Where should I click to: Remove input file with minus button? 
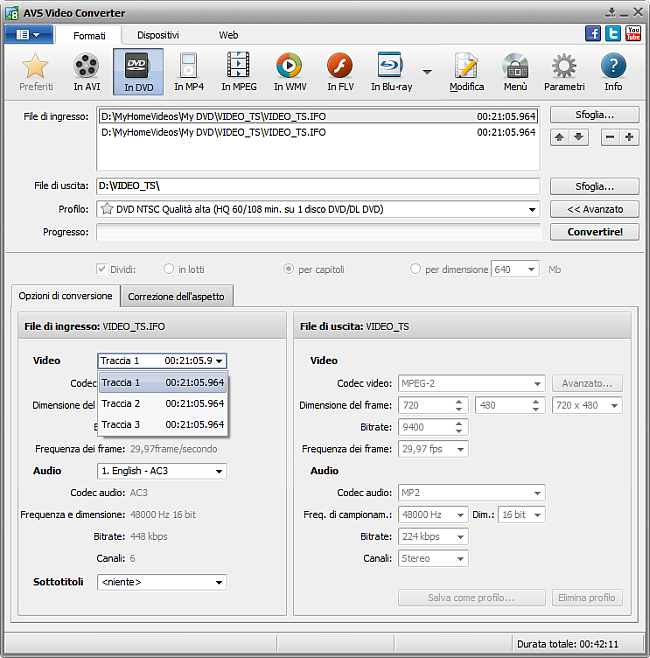(x=610, y=137)
